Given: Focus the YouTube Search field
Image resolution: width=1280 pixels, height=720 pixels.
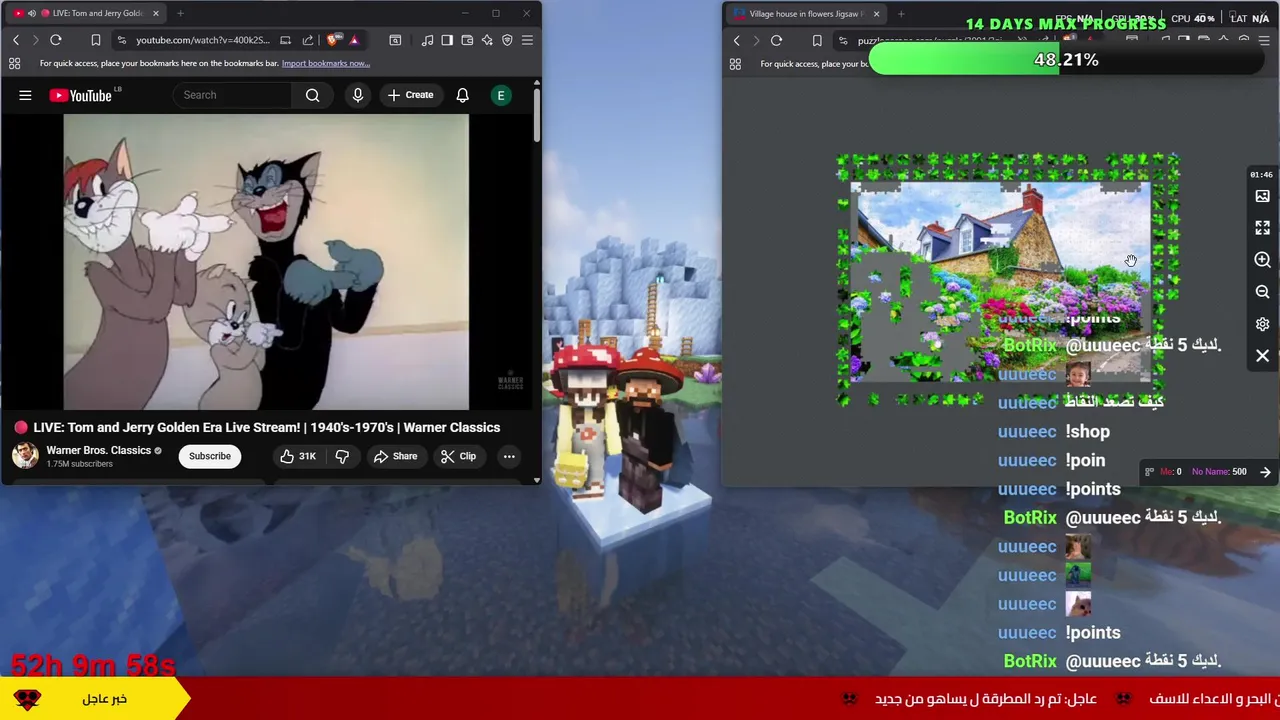Looking at the screenshot, I should click(x=233, y=95).
